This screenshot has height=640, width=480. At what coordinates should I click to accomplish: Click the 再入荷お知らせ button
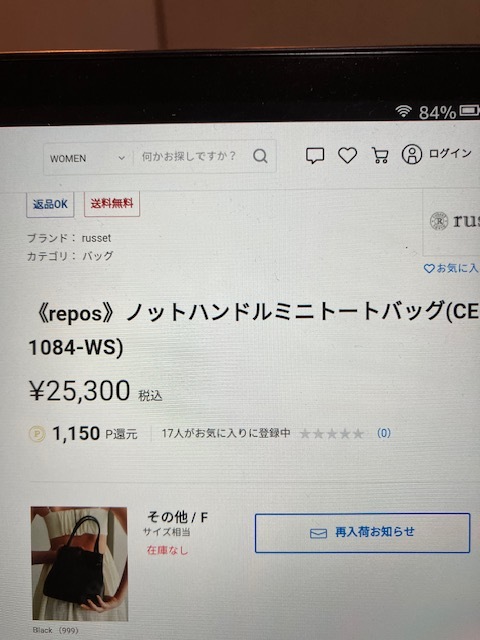tap(362, 533)
